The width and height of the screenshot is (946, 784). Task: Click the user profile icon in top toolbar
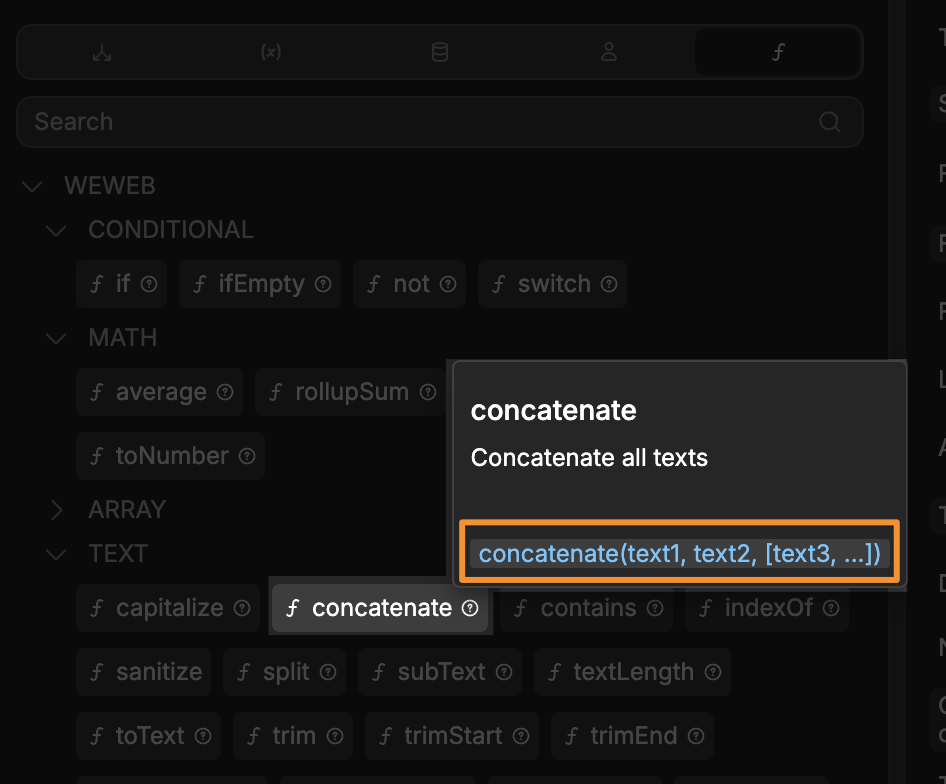[x=609, y=51]
